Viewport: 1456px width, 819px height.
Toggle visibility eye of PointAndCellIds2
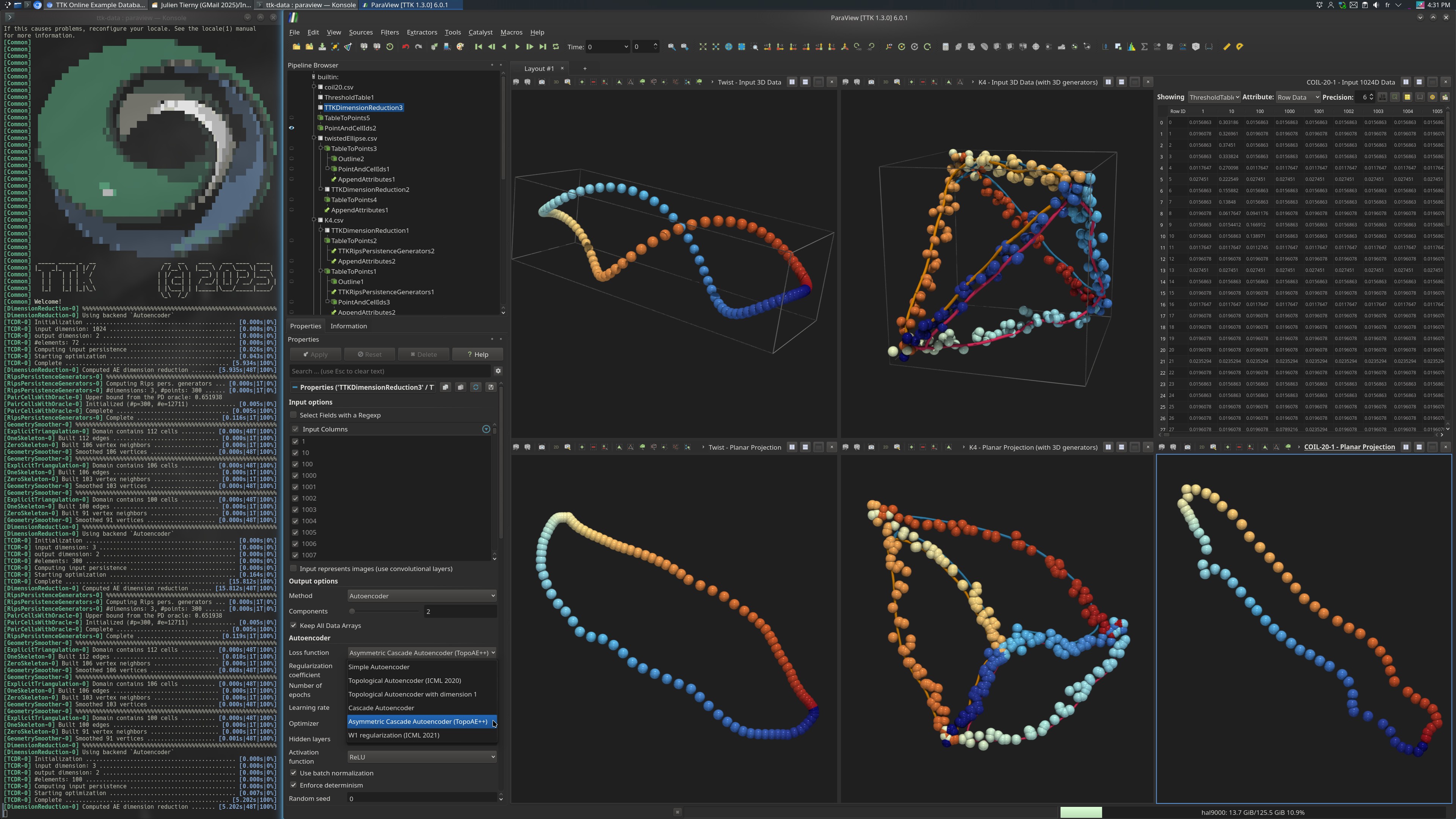pyautogui.click(x=292, y=128)
